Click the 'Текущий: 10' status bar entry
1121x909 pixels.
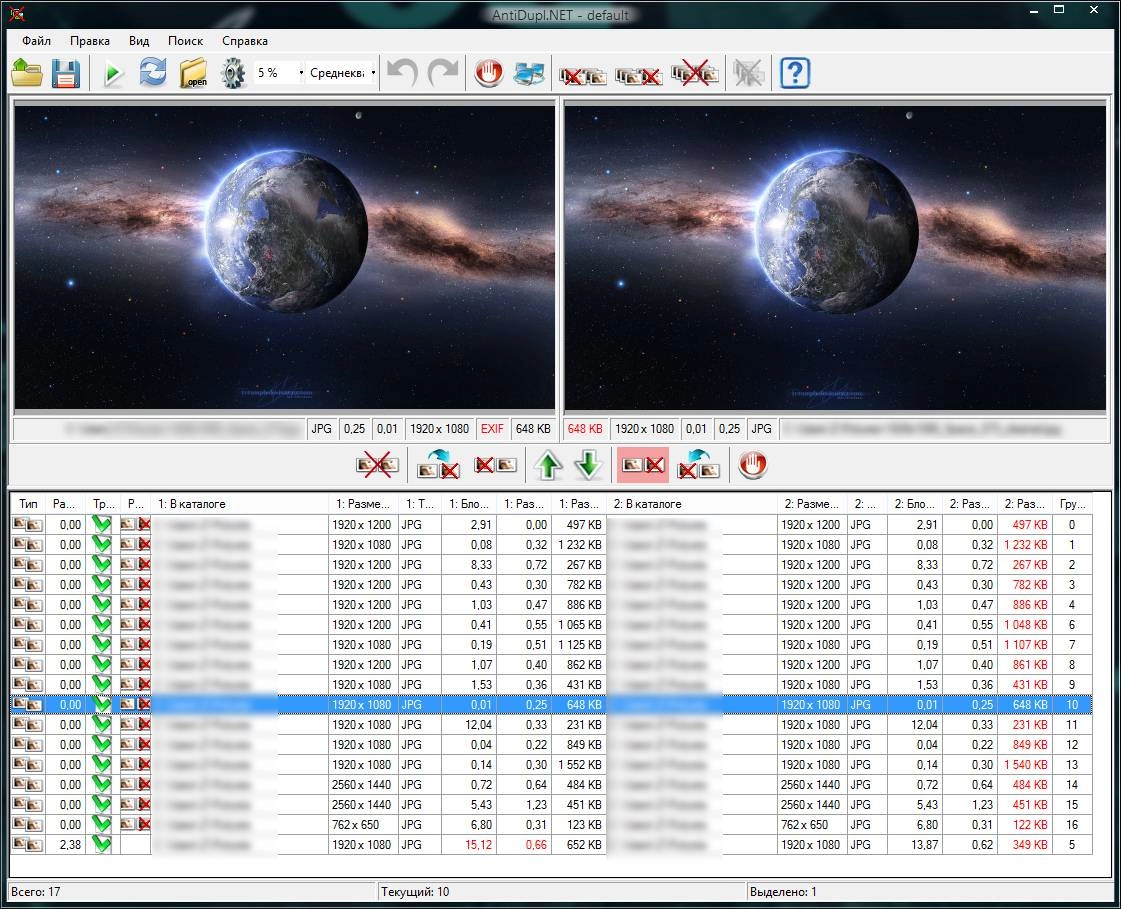[x=415, y=892]
